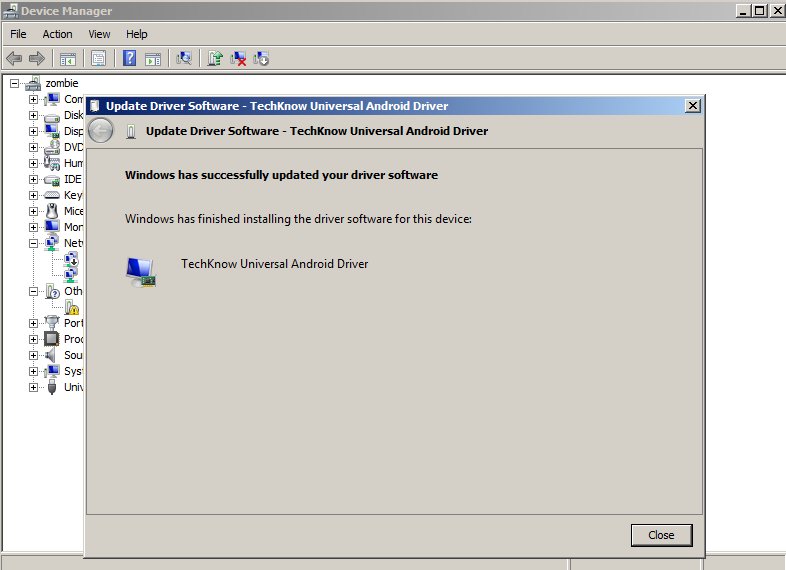
Task: Expand the Display adapters category
Action: pyautogui.click(x=33, y=131)
